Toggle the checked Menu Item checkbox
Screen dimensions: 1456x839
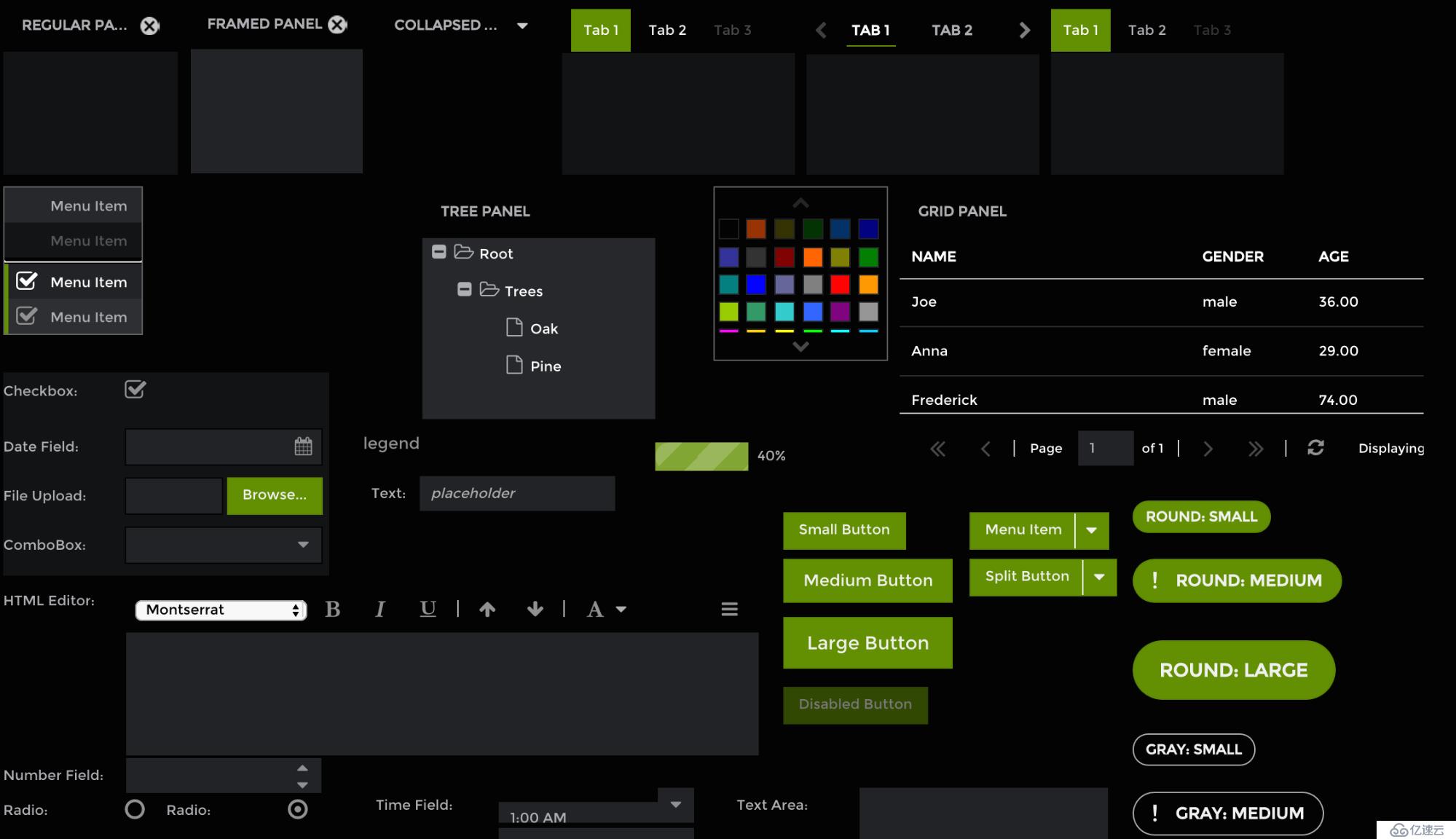27,281
